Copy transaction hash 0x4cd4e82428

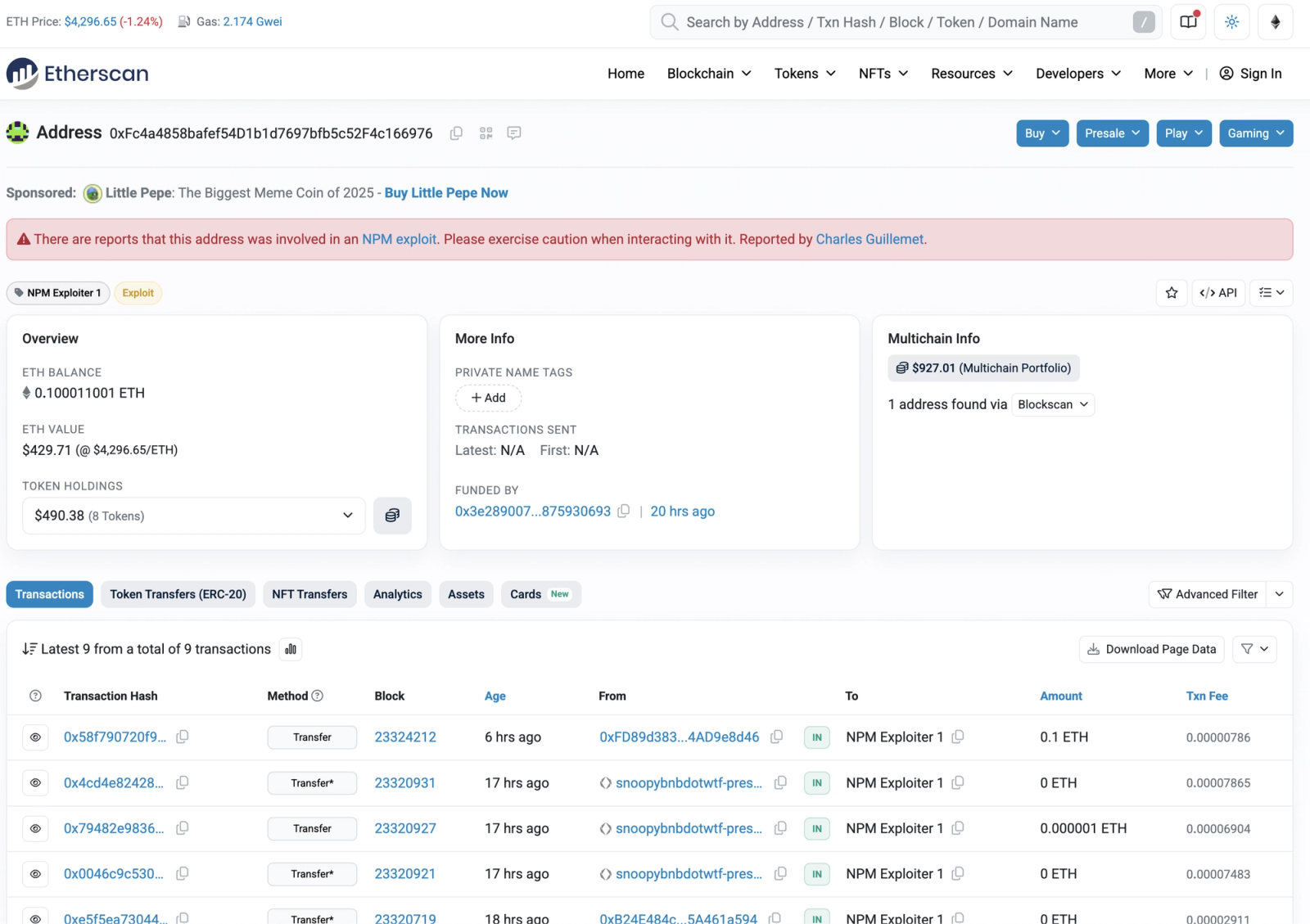[x=183, y=782]
